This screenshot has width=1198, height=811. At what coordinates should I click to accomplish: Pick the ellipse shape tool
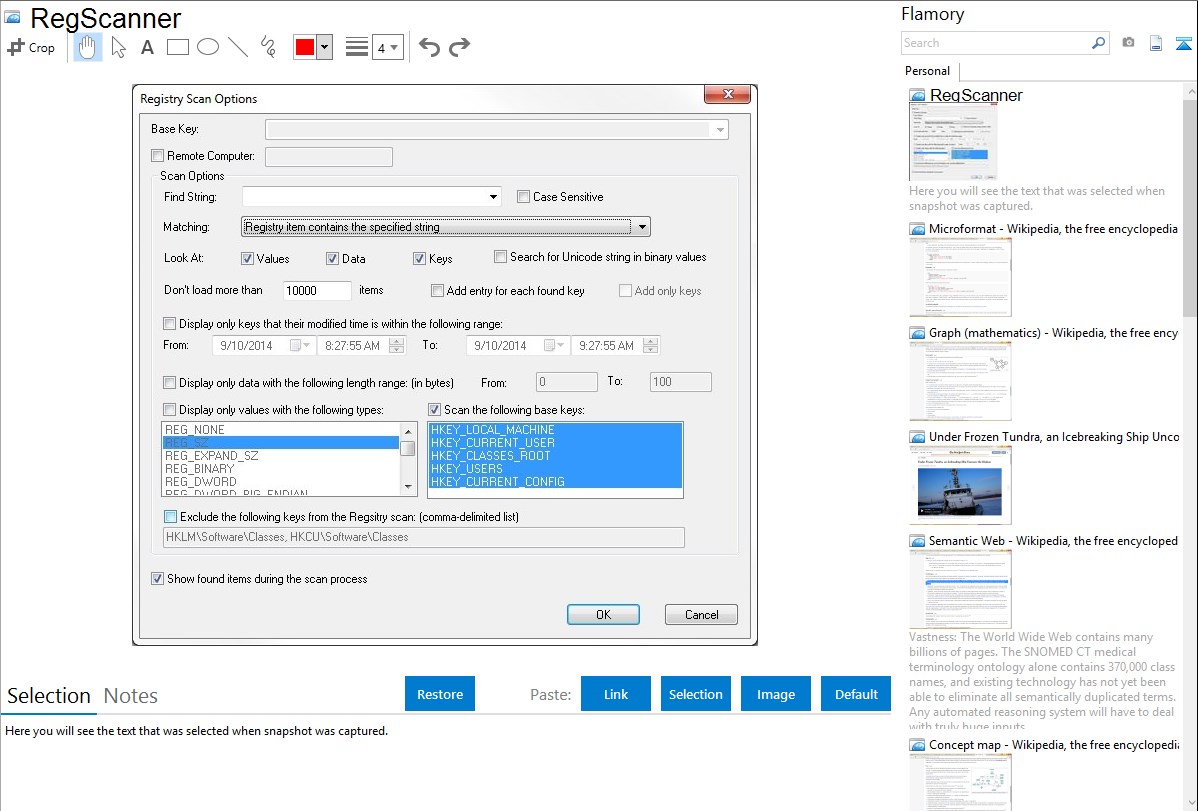[x=208, y=47]
